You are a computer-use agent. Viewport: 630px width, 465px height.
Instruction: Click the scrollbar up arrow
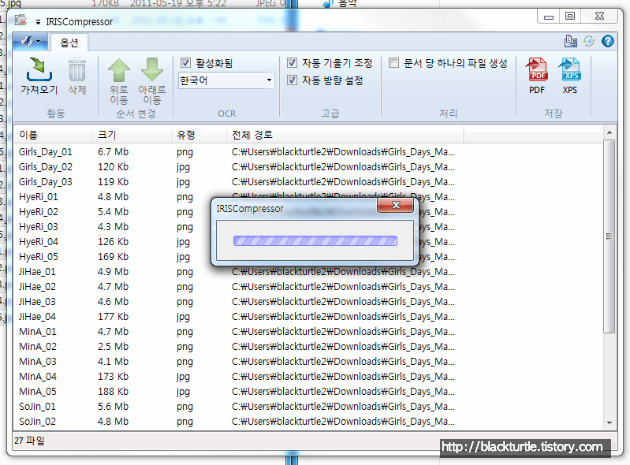(609, 133)
